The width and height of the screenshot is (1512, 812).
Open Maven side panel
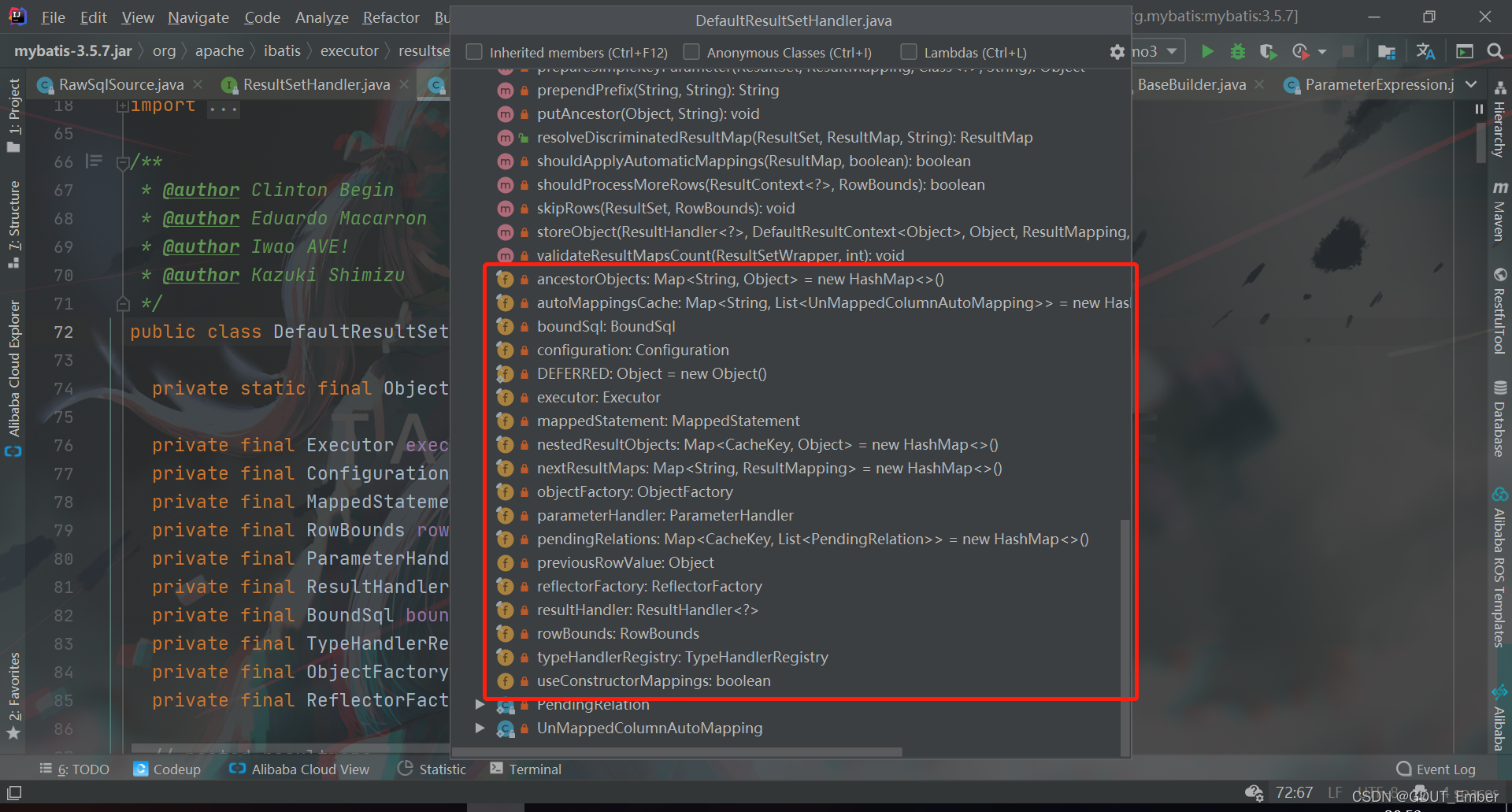click(x=1499, y=211)
